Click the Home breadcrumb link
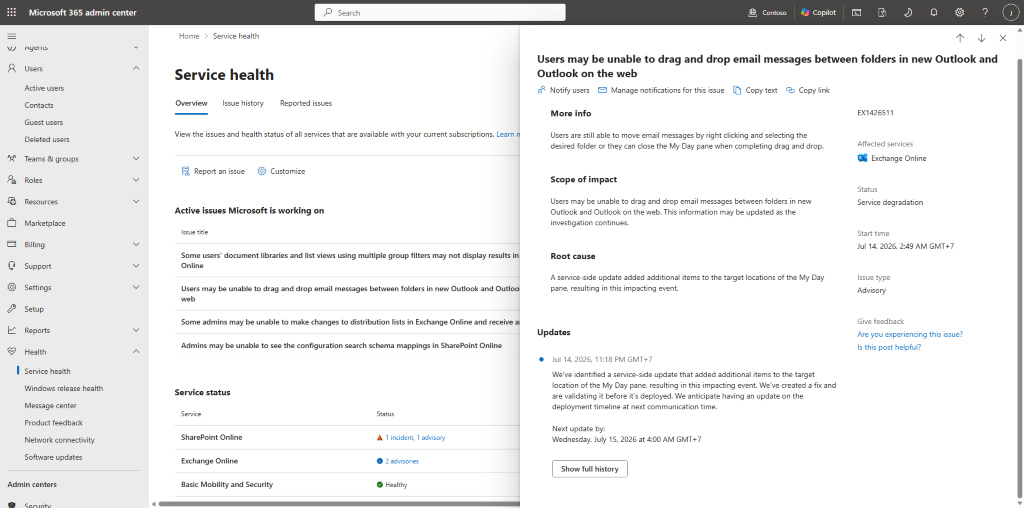 point(189,36)
